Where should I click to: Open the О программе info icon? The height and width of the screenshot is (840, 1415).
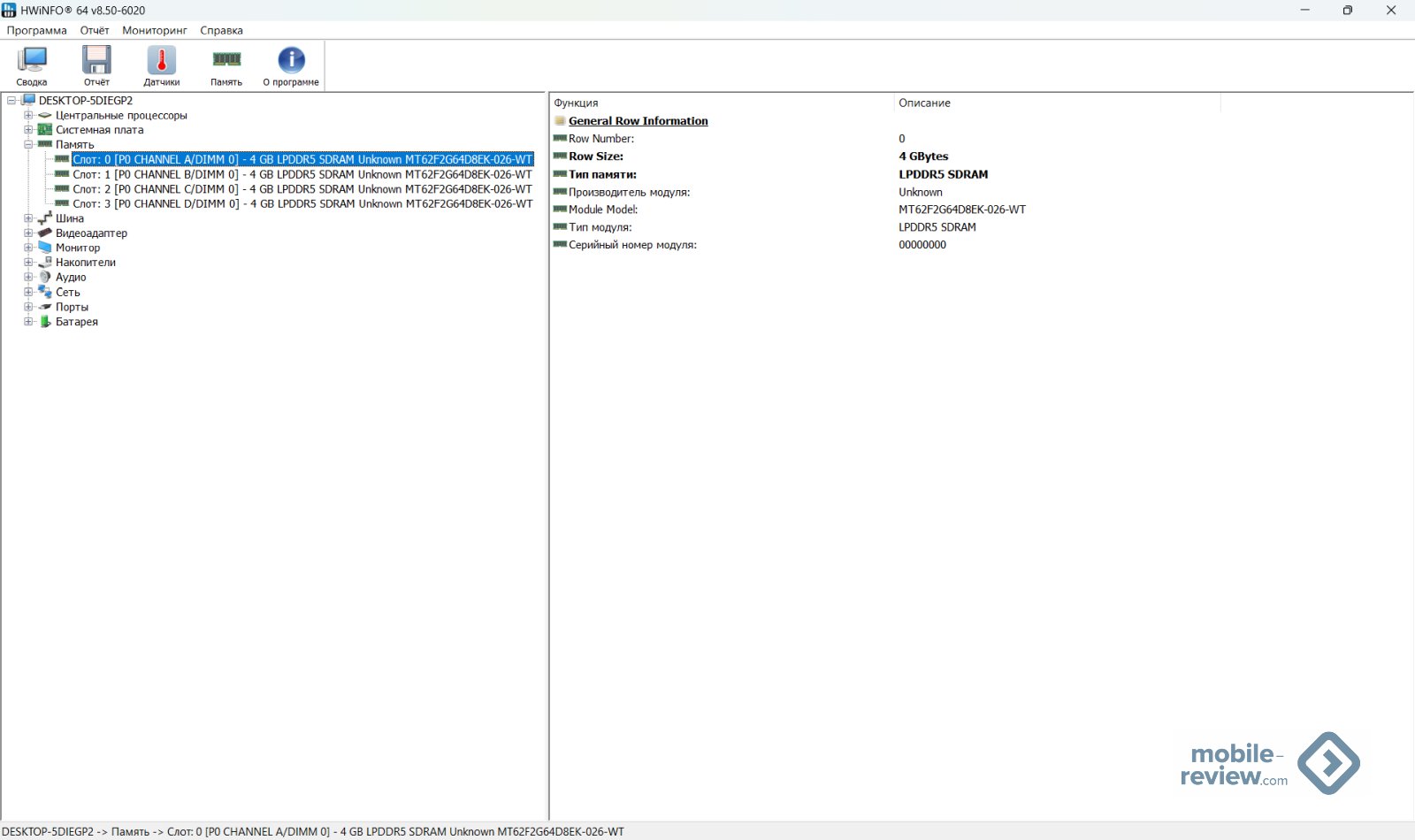click(x=291, y=60)
